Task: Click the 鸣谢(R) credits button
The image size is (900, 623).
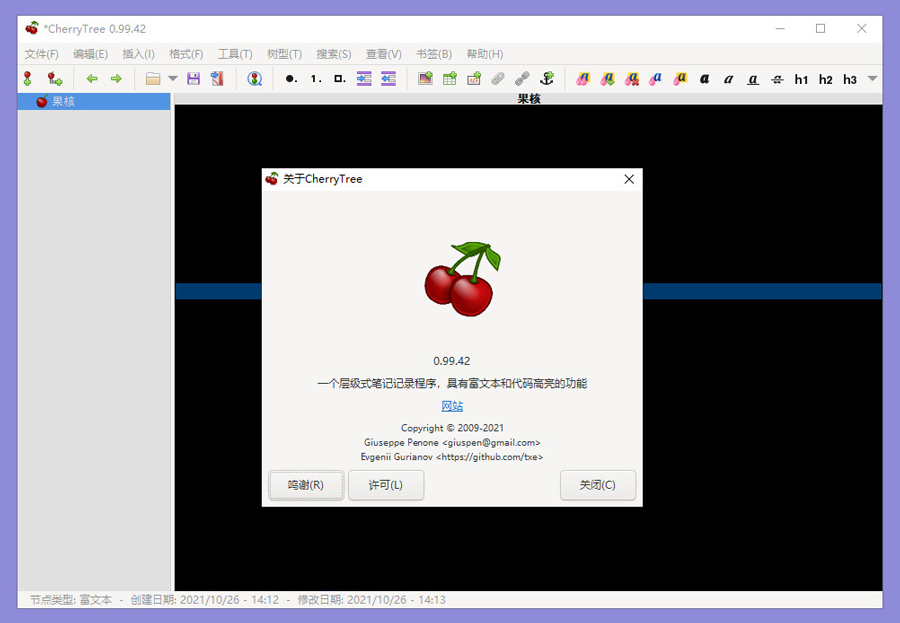Action: 306,485
